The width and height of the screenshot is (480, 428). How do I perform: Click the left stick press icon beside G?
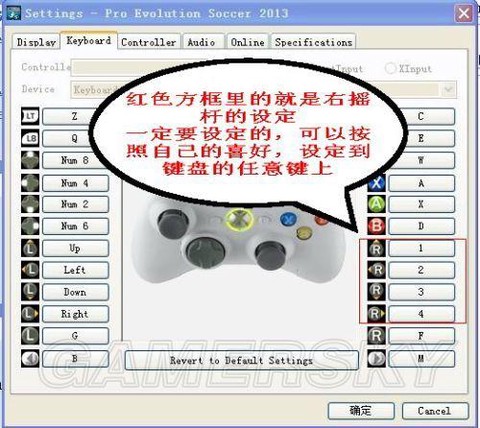click(x=30, y=336)
